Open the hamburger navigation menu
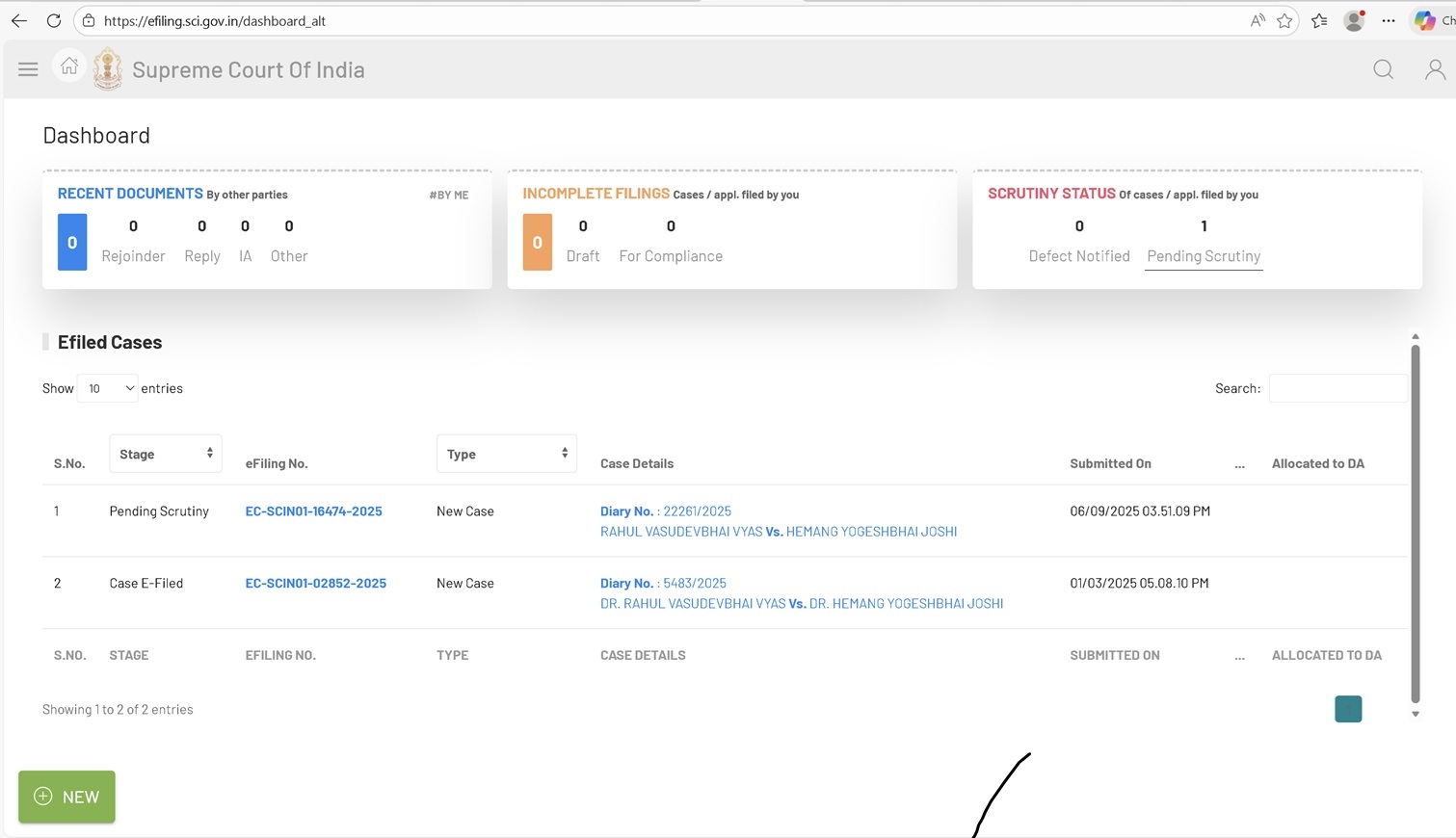This screenshot has height=838, width=1456. [28, 69]
